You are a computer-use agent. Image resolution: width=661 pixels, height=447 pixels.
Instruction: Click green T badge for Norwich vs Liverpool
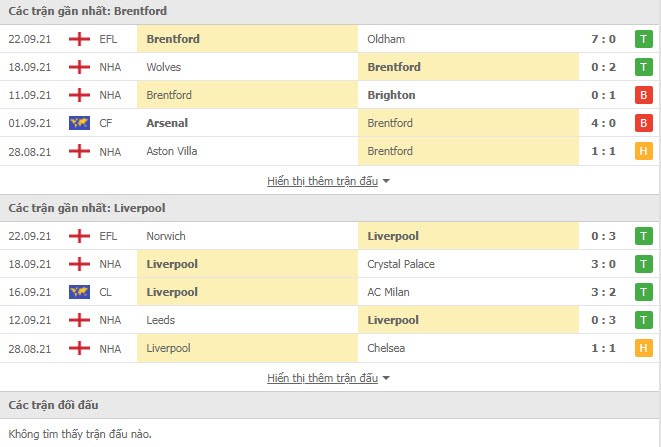pyautogui.click(x=643, y=236)
